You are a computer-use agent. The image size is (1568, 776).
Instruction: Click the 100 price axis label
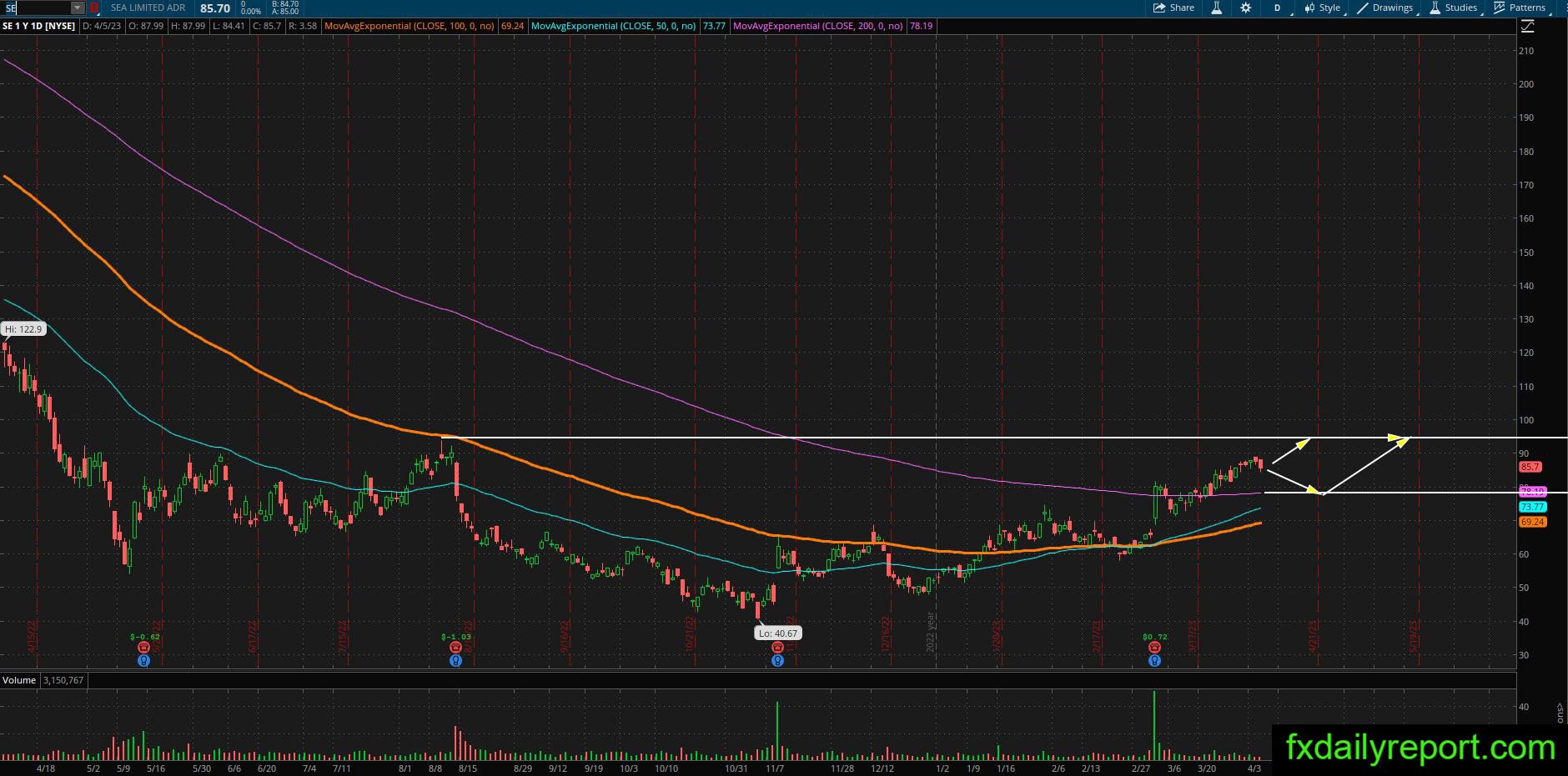(x=1526, y=420)
